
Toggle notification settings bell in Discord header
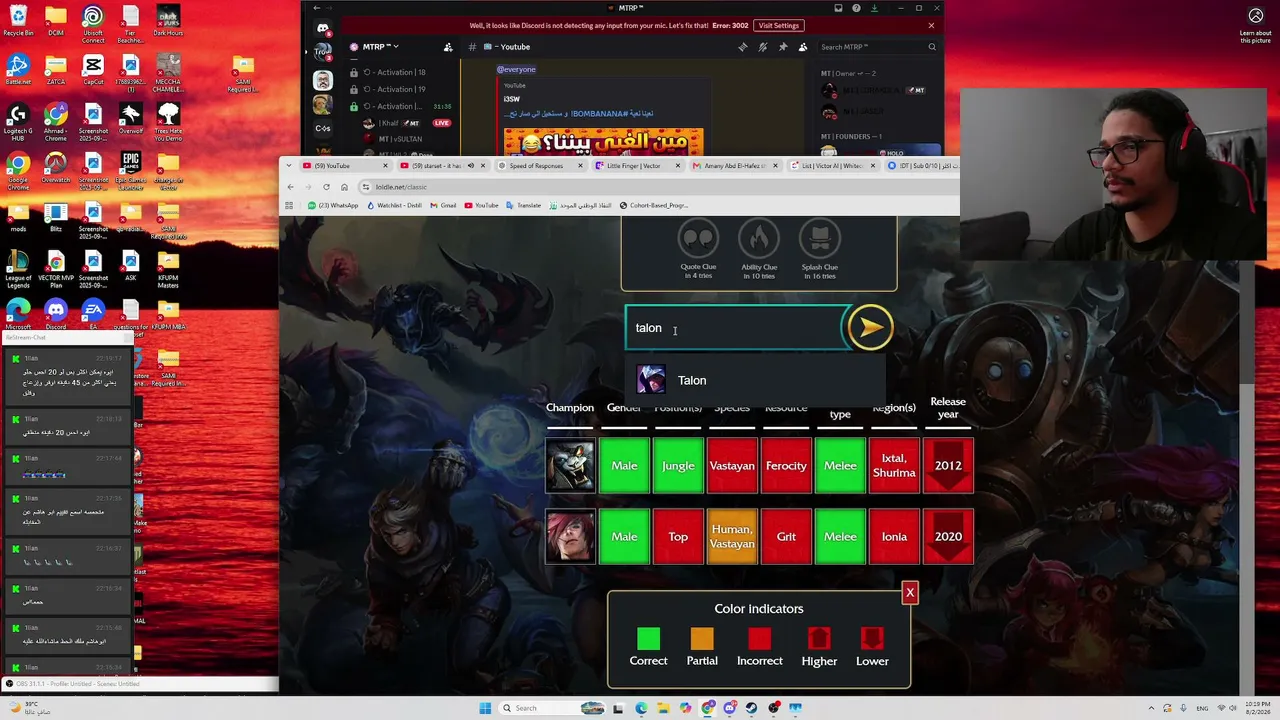[x=762, y=47]
